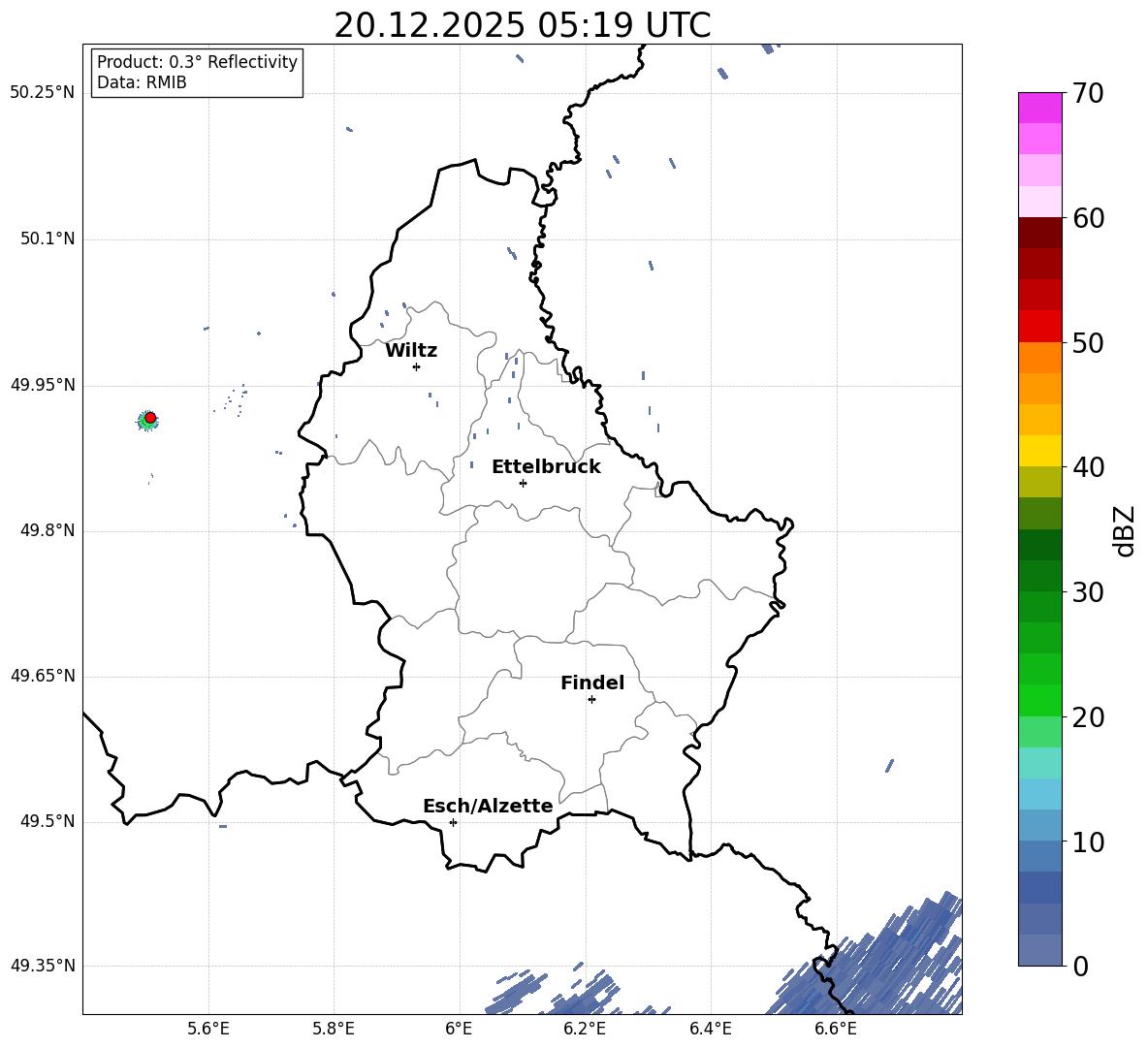Viewport: 1148px width, 1048px height.
Task: Click the title "20.12.2025 05:19 UTC"
Action: coord(522,25)
